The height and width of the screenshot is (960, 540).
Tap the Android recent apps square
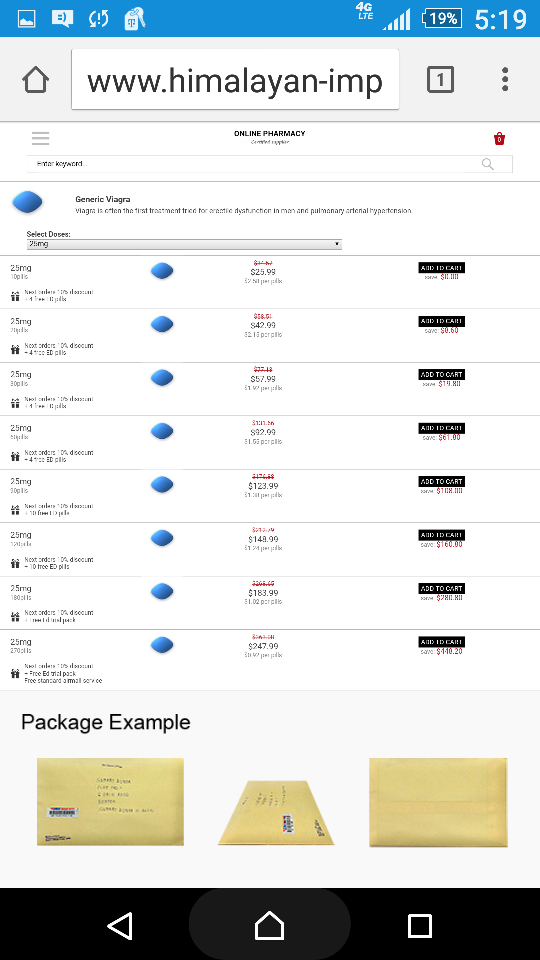click(x=419, y=925)
